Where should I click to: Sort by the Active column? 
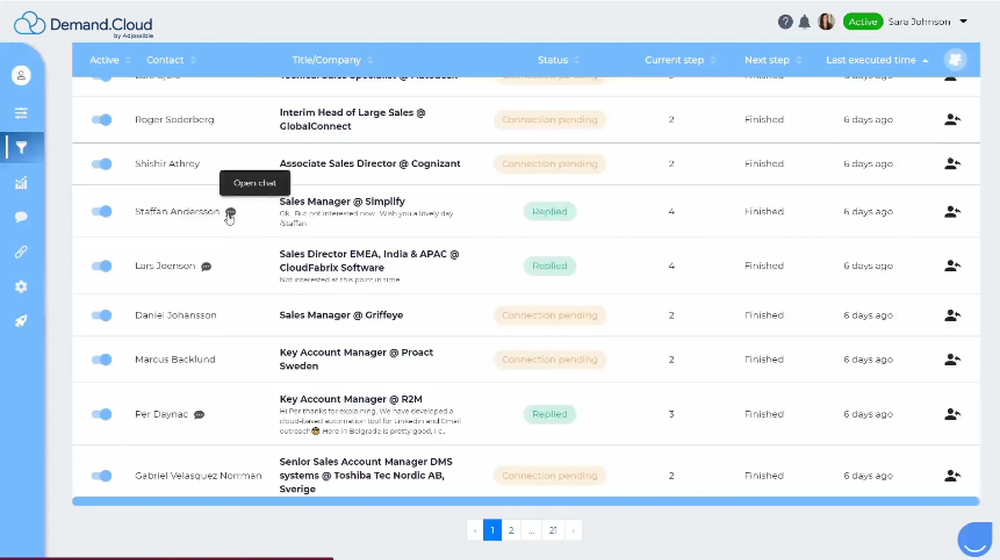tap(110, 60)
